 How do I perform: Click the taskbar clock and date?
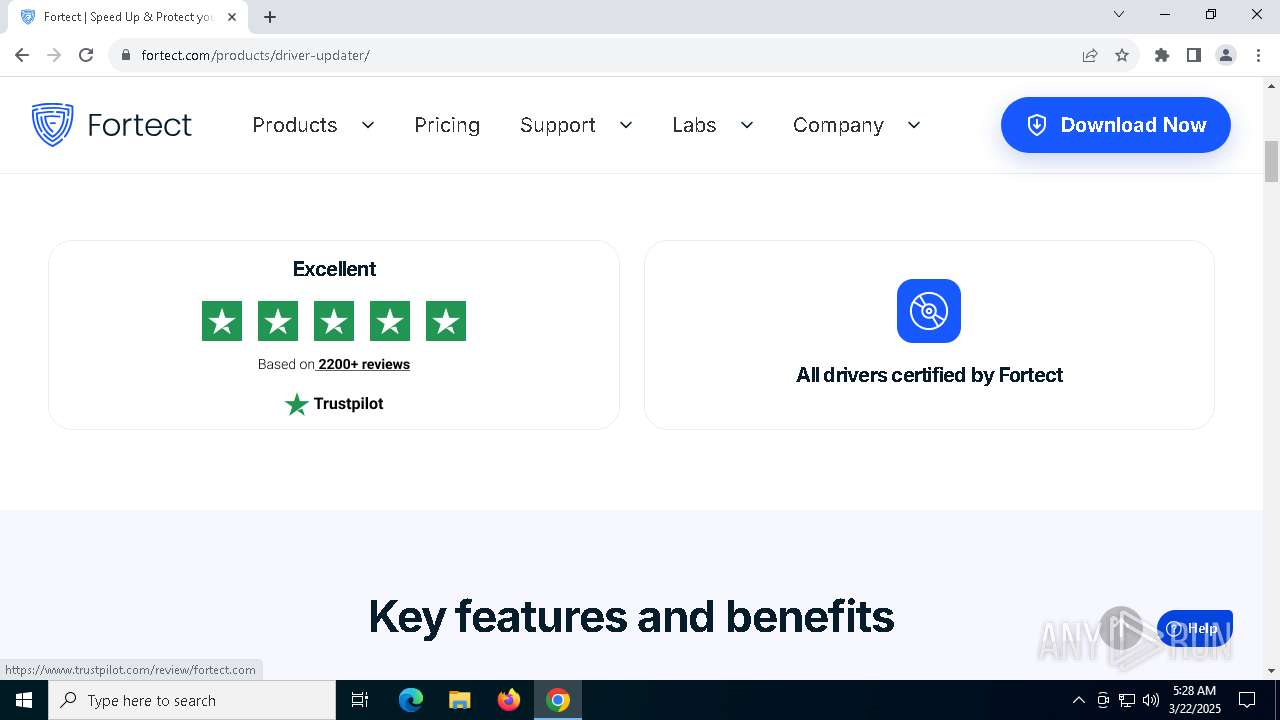pyautogui.click(x=1195, y=700)
